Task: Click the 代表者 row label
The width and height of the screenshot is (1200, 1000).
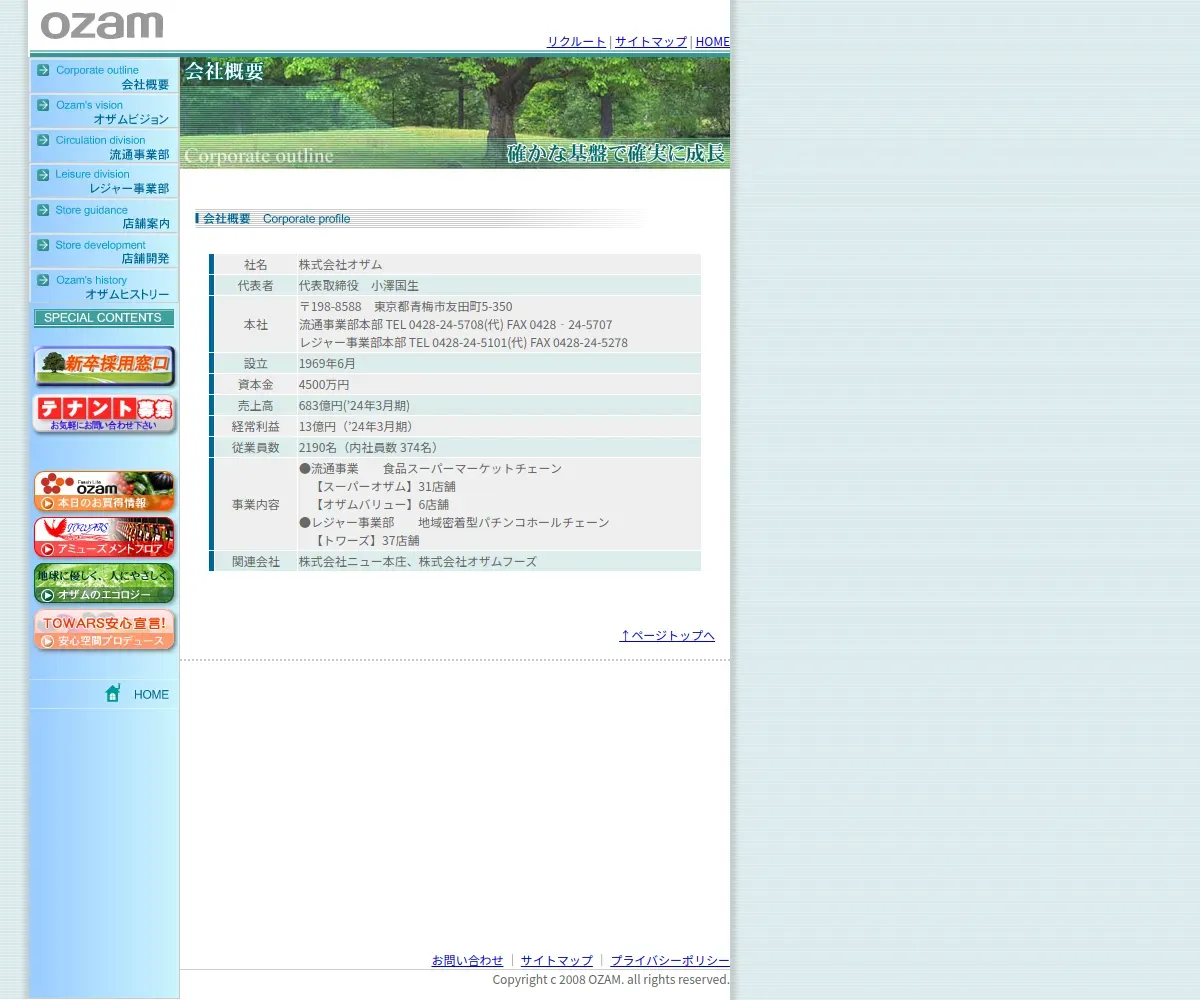Action: pyautogui.click(x=256, y=286)
